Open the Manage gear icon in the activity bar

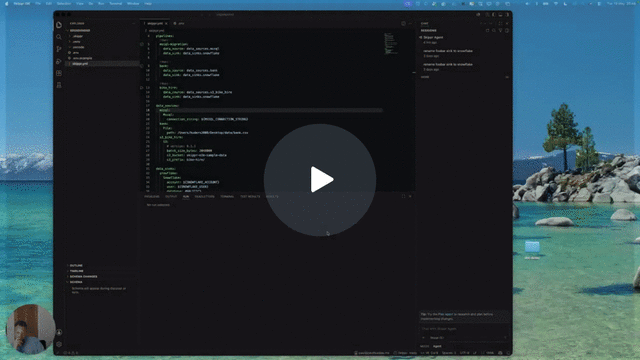click(x=59, y=344)
